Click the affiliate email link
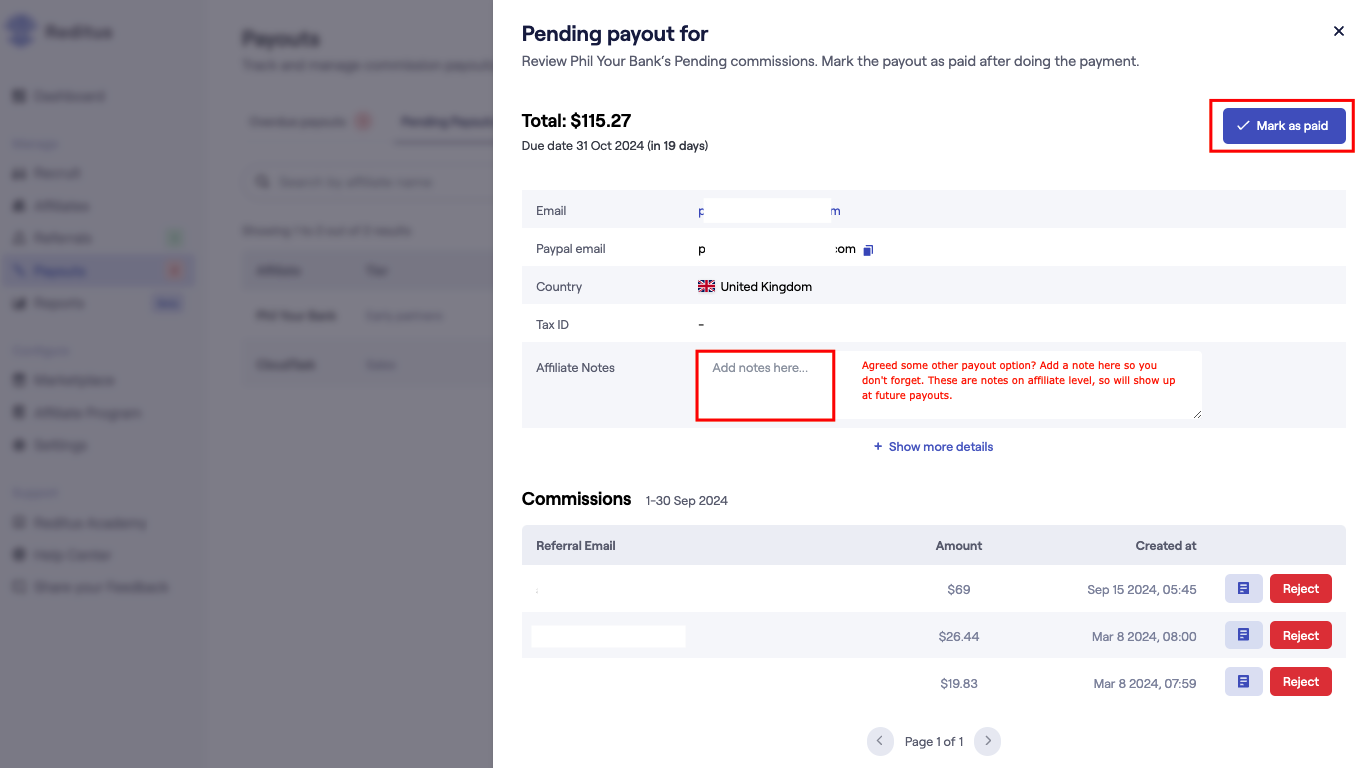Screen dimensions: 1363x768 [x=769, y=211]
